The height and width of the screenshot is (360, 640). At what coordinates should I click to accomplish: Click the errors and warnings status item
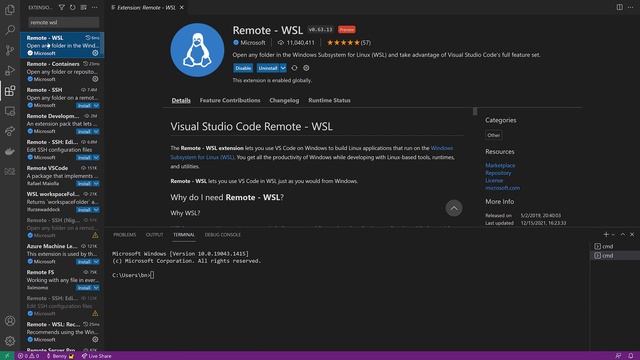(28, 356)
